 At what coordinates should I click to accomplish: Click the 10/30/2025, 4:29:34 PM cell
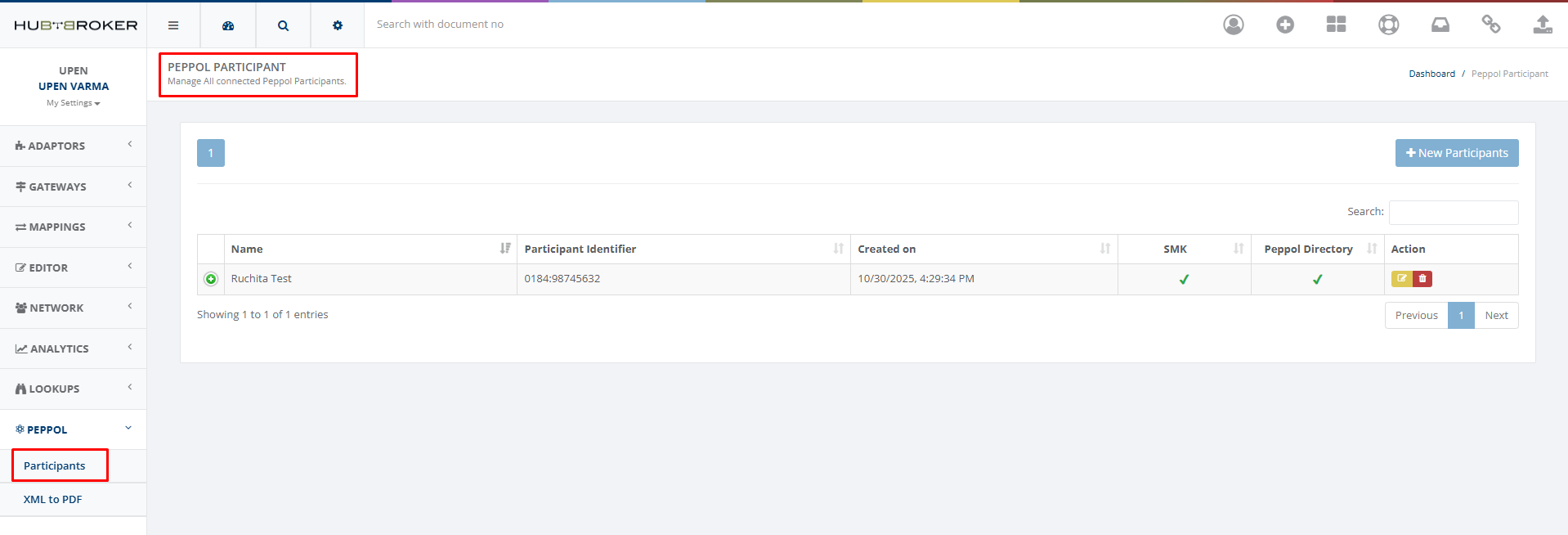tap(984, 279)
